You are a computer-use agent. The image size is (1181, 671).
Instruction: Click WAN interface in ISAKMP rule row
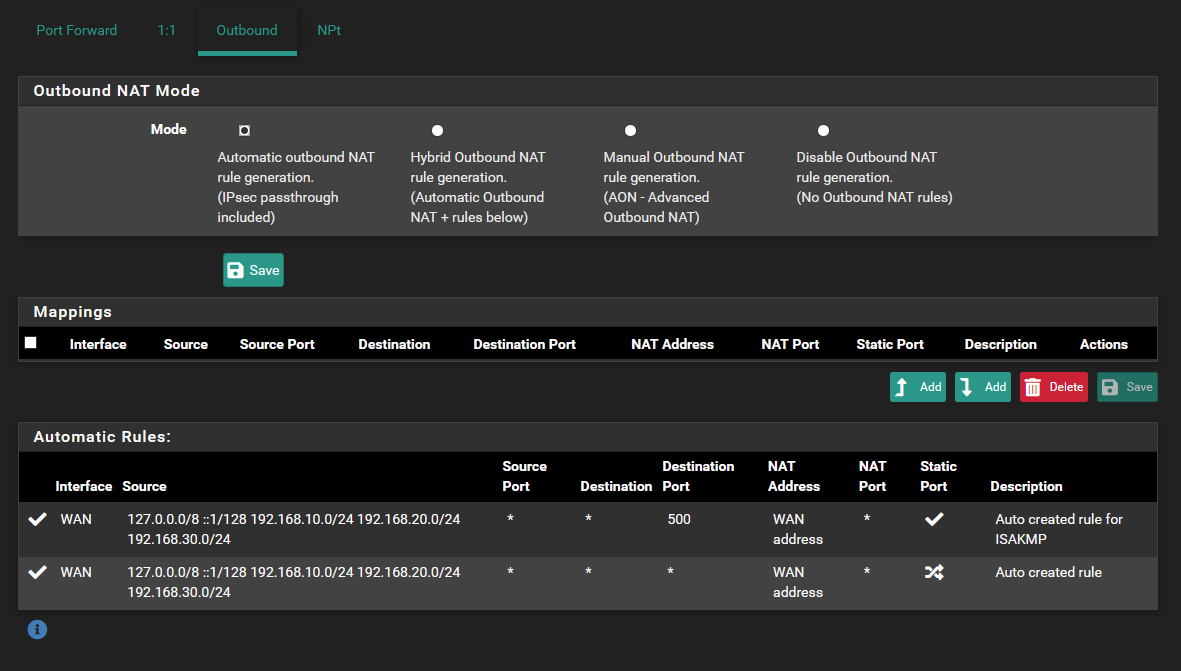point(76,519)
